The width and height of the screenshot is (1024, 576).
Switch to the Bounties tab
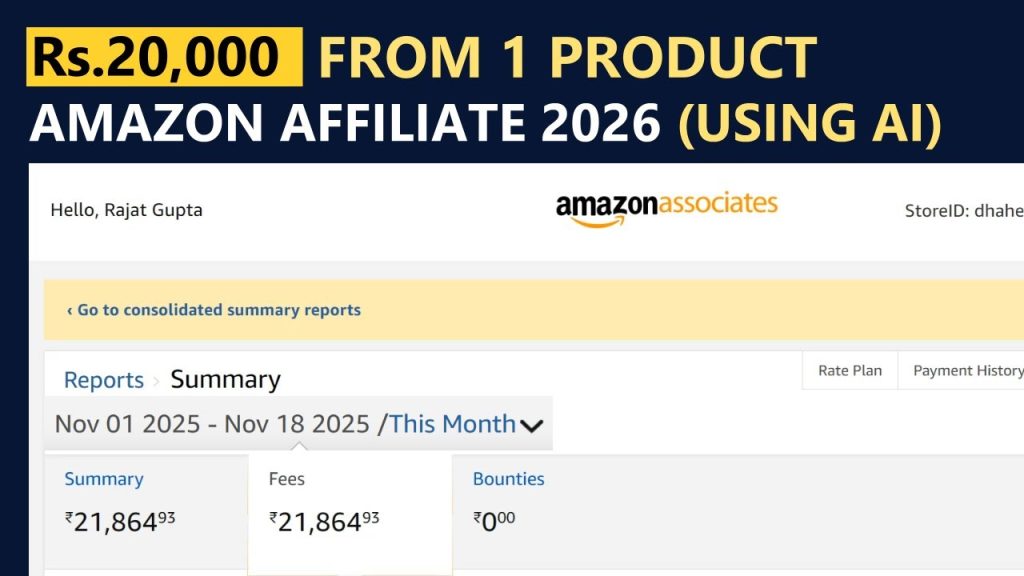pyautogui.click(x=508, y=479)
